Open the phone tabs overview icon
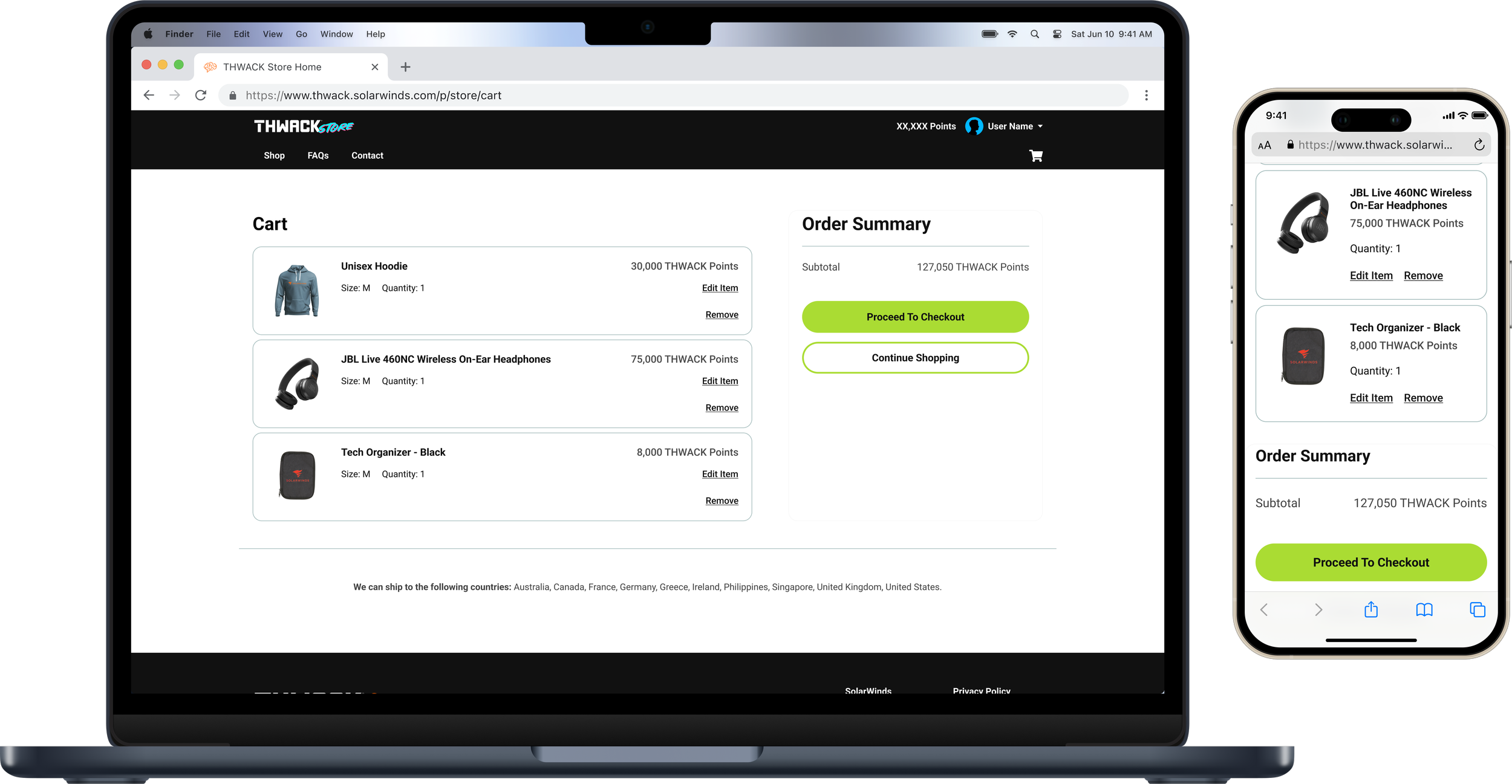 pos(1477,610)
